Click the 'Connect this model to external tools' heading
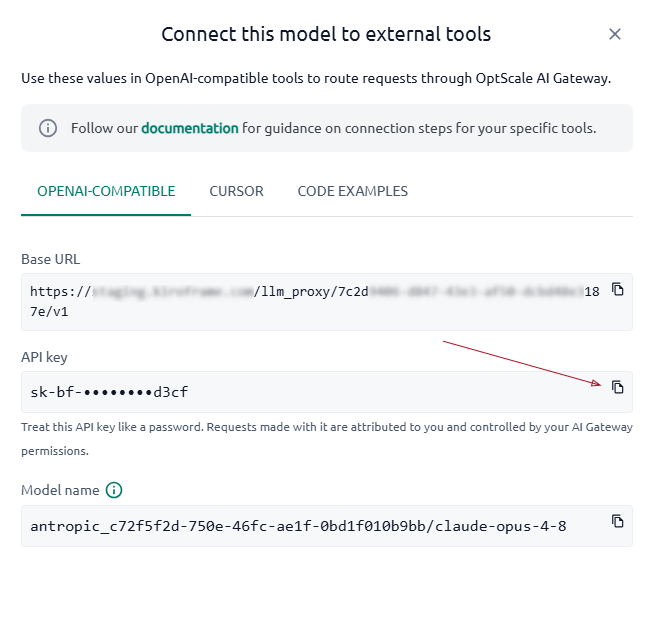Image resolution: width=651 pixels, height=620 pixels. pyautogui.click(x=326, y=34)
